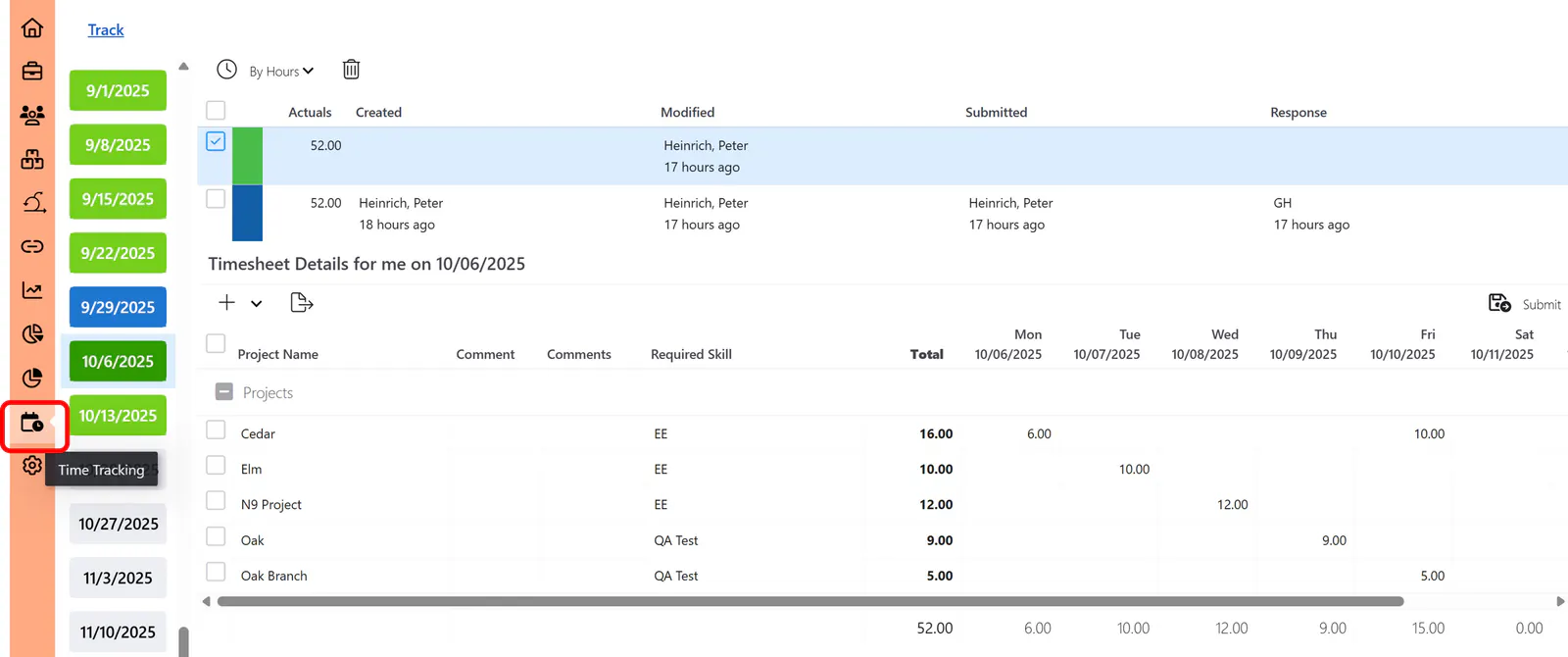Check the N9 Project row

click(216, 500)
